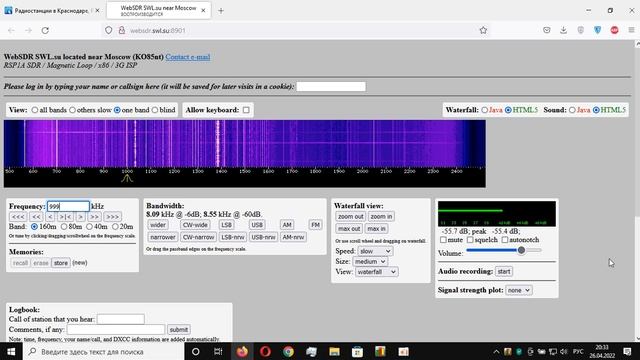Select the 80m band
The width and height of the screenshot is (640, 360).
(x=64, y=227)
